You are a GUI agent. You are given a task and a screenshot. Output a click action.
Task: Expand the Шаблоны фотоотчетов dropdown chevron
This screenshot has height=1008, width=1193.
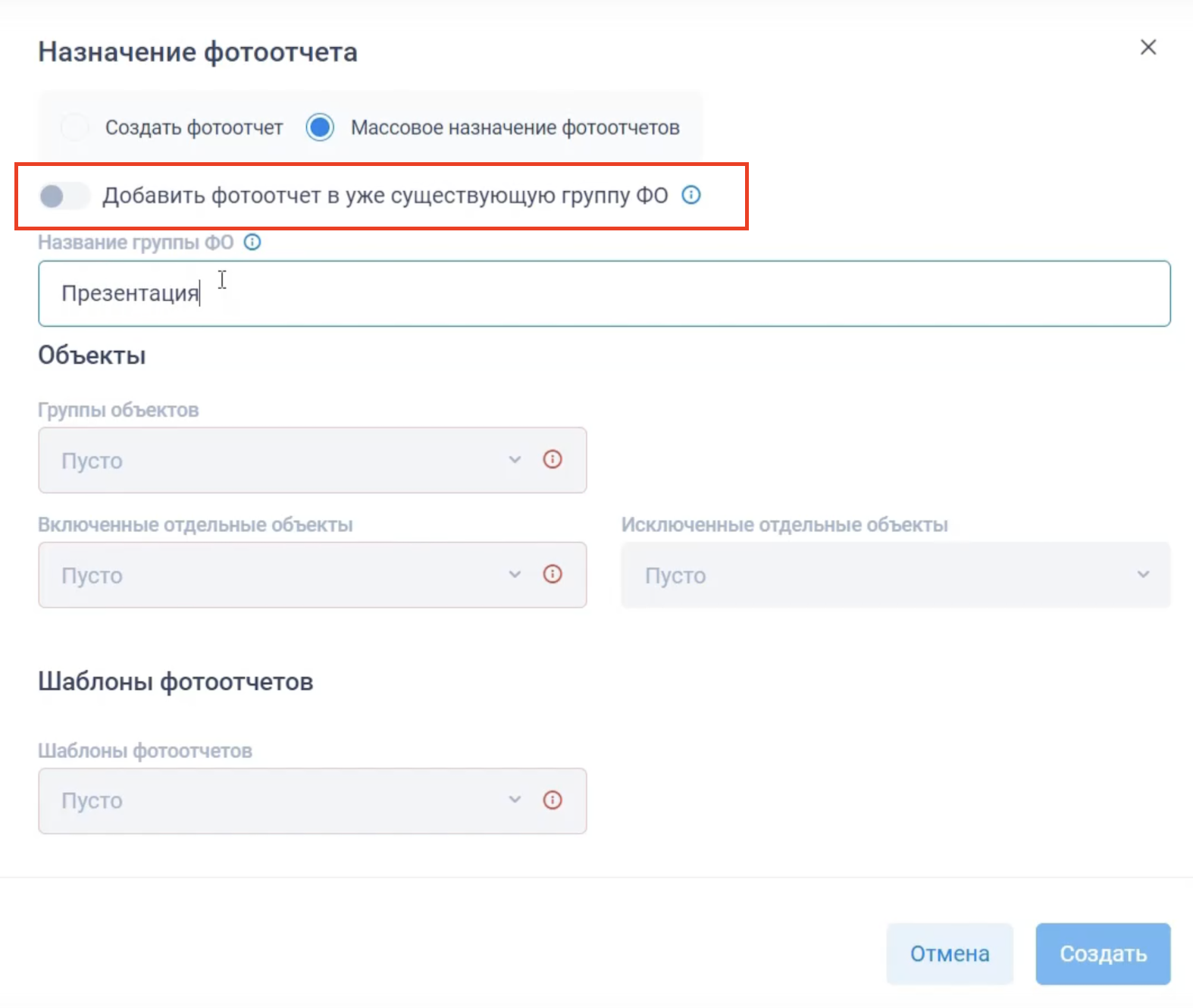click(x=515, y=800)
